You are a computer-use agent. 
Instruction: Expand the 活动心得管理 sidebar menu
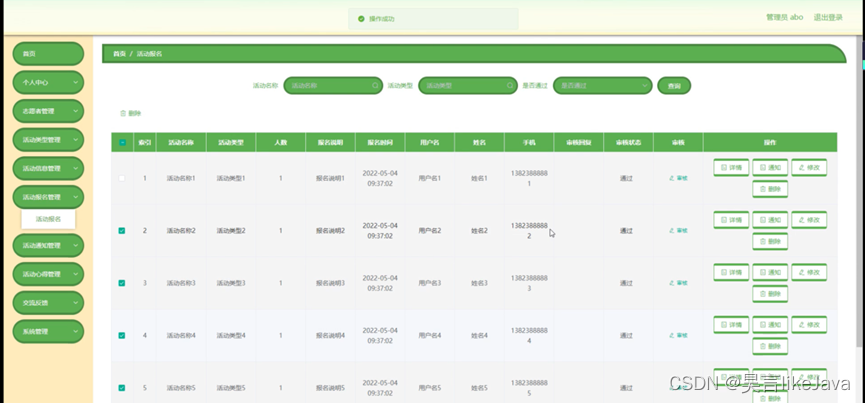coord(48,274)
